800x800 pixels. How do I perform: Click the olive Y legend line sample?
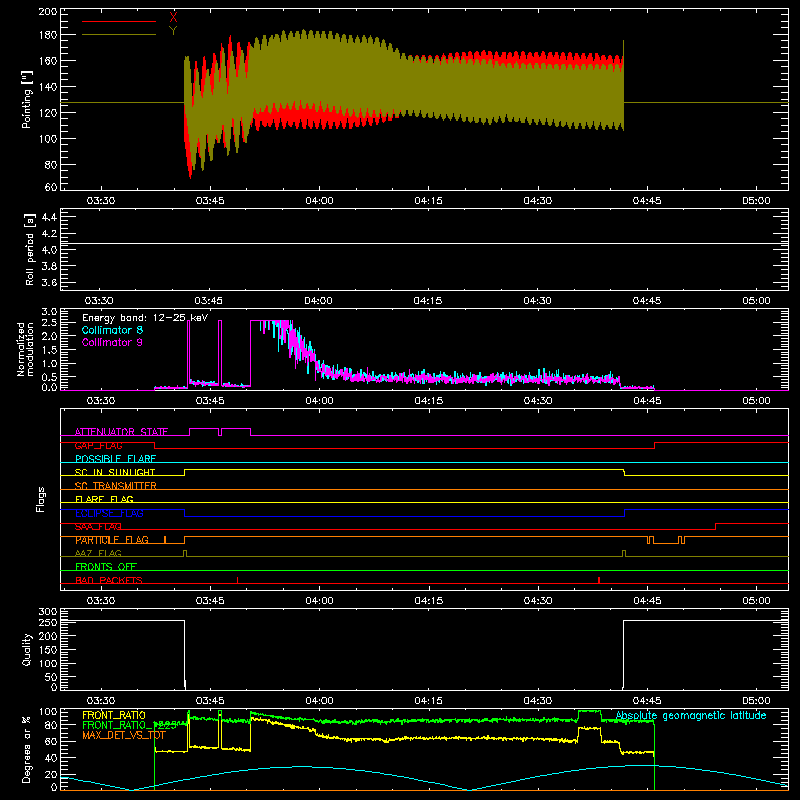pos(118,34)
